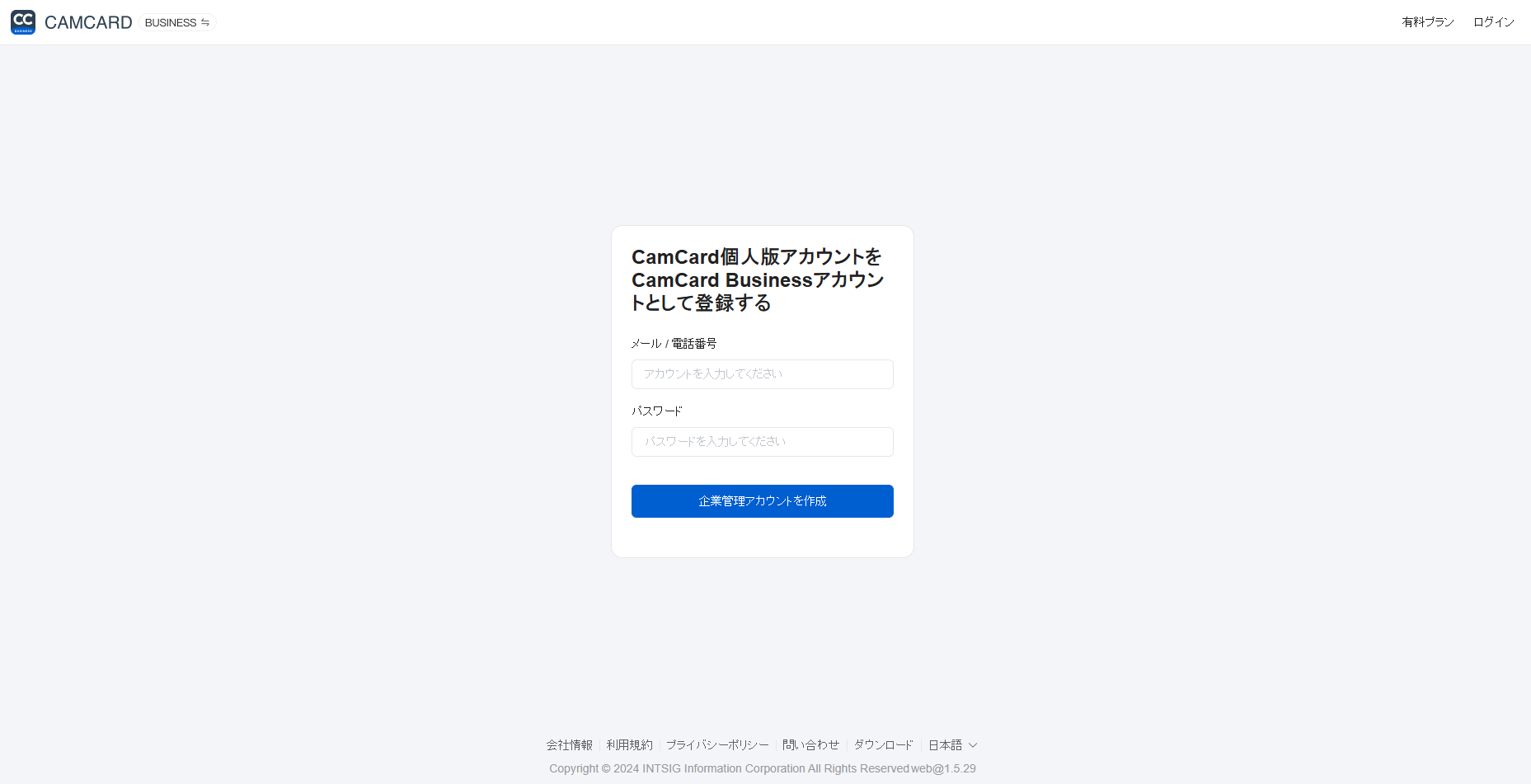Open 会社情報 footer link
1531x784 pixels.
tap(570, 745)
